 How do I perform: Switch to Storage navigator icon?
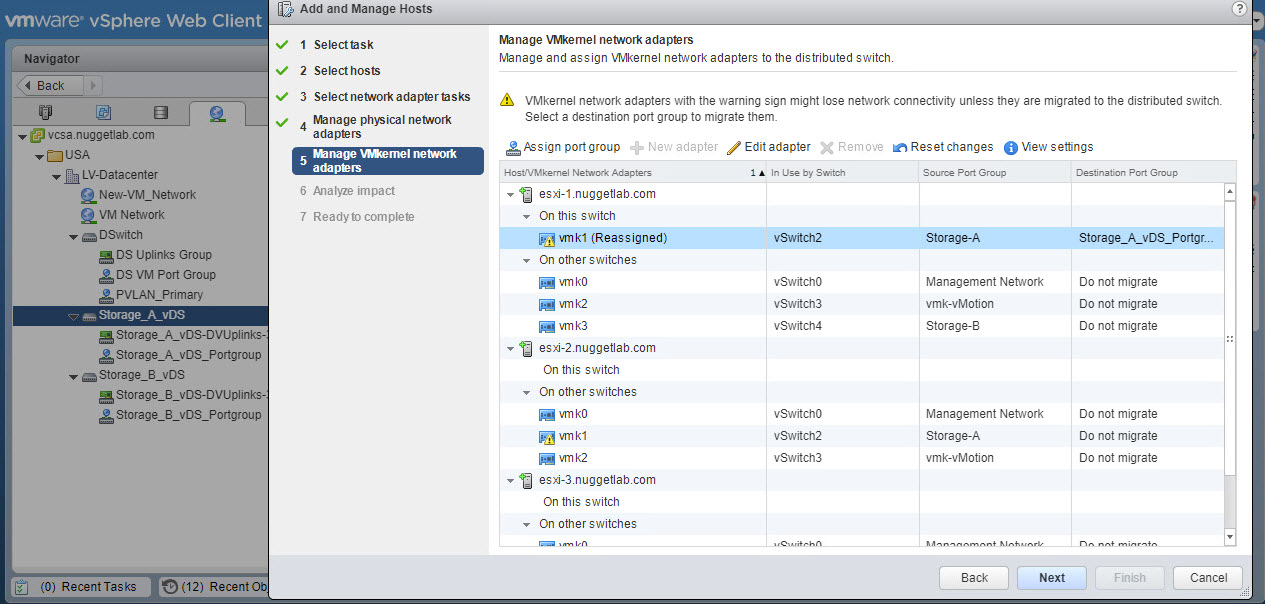click(x=161, y=112)
